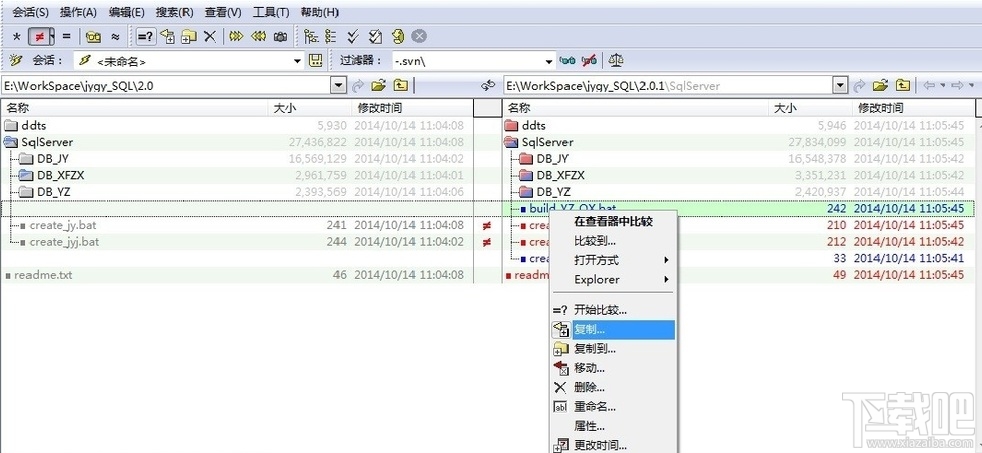982x453 pixels.
Task: Toggle the show all '*' display filter
Action: [x=17, y=37]
